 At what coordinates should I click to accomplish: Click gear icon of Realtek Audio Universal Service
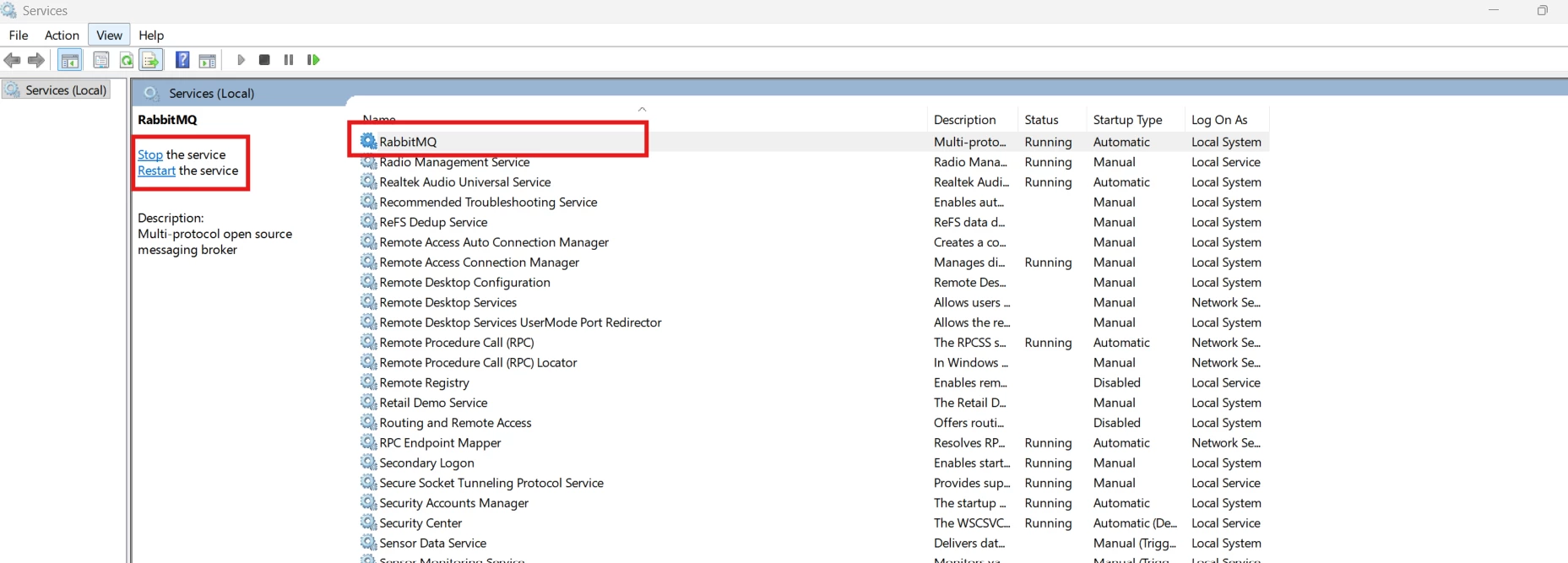[369, 181]
